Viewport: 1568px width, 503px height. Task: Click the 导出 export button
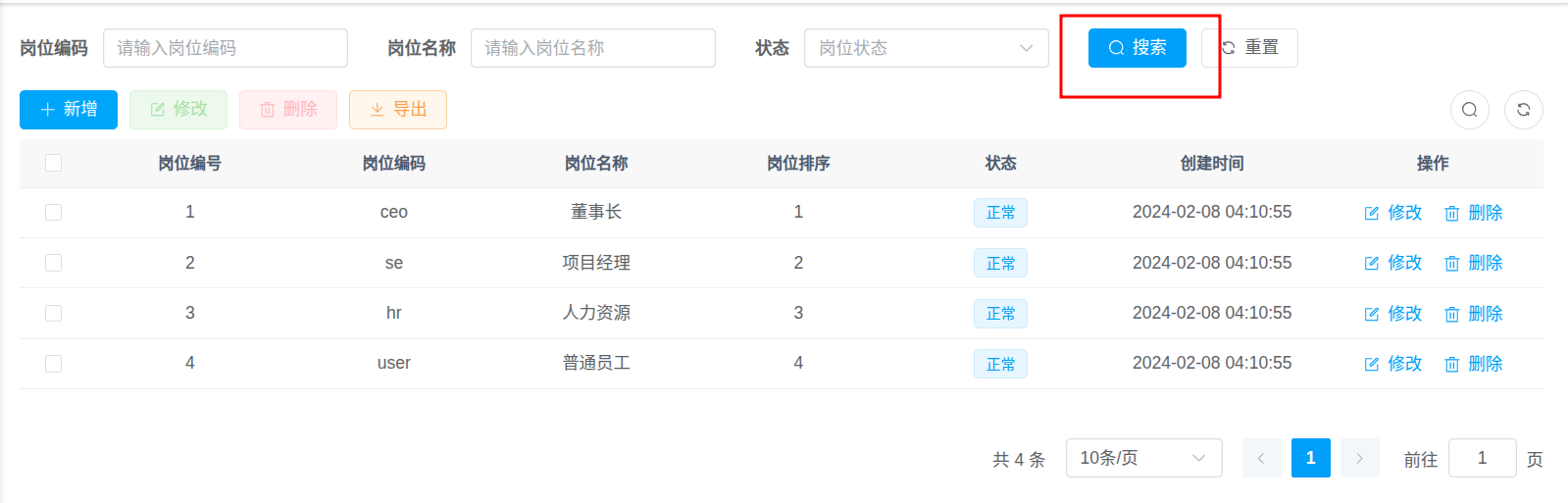pyautogui.click(x=398, y=110)
